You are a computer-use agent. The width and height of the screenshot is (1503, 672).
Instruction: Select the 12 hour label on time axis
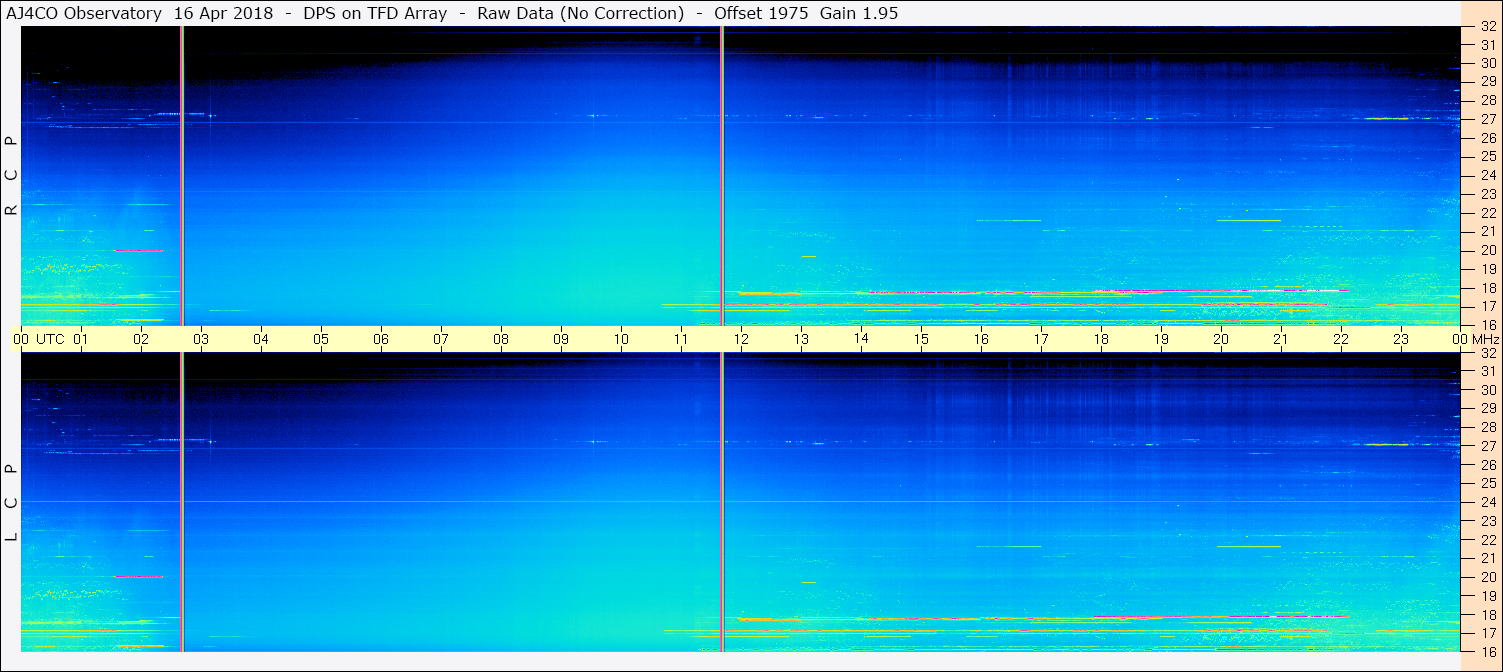point(741,339)
